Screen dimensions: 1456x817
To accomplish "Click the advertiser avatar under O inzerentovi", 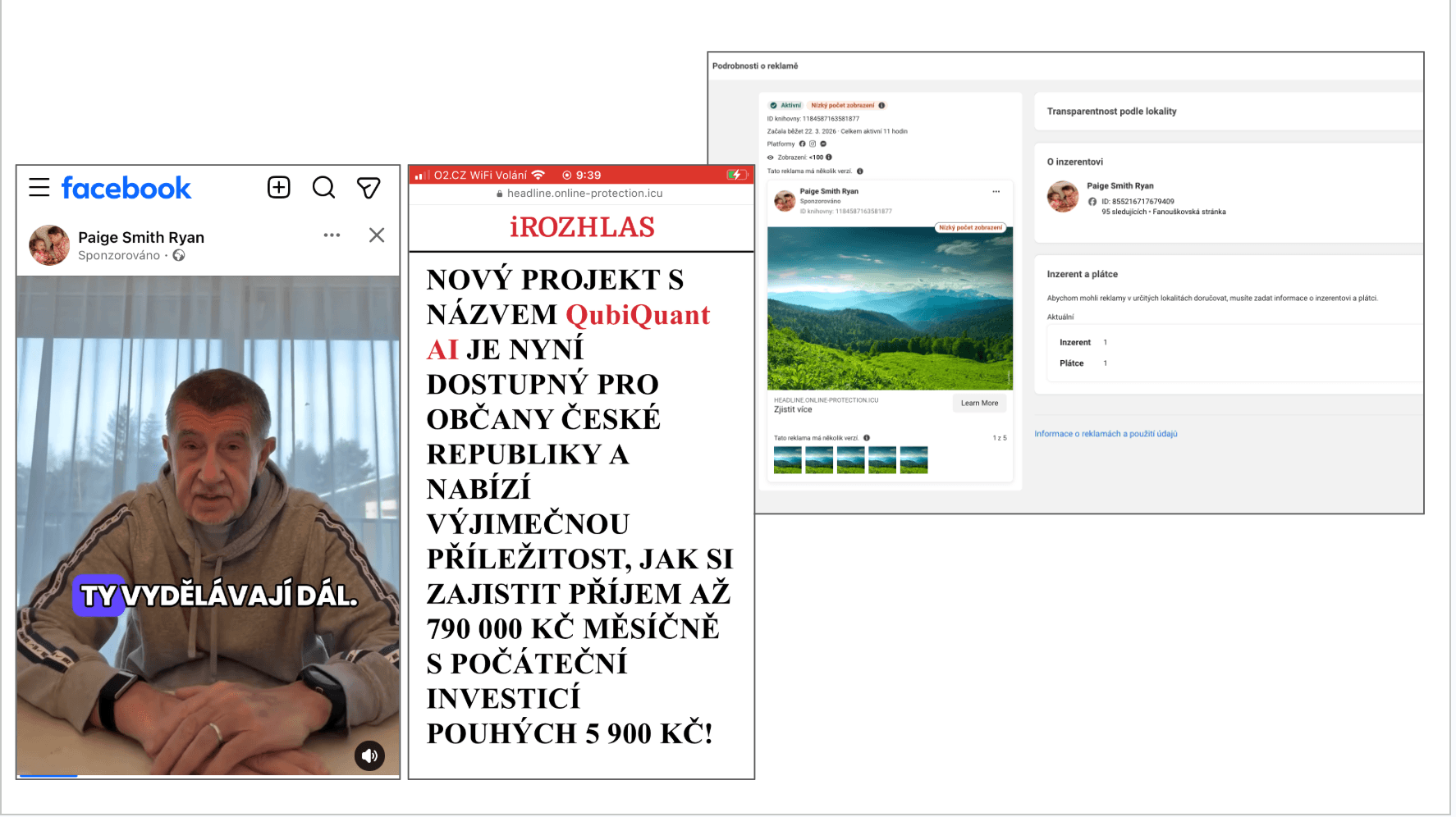I will (x=1063, y=197).
